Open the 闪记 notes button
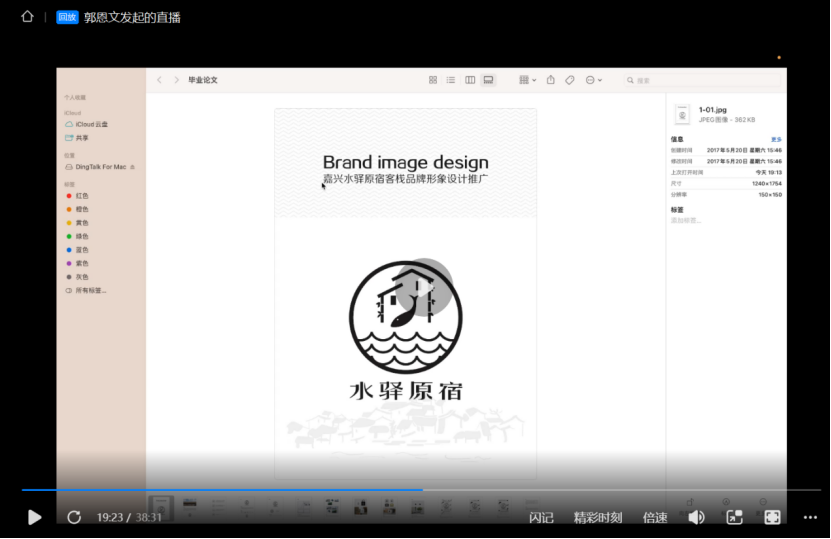Screen dimensions: 831x539 [x=541, y=517]
